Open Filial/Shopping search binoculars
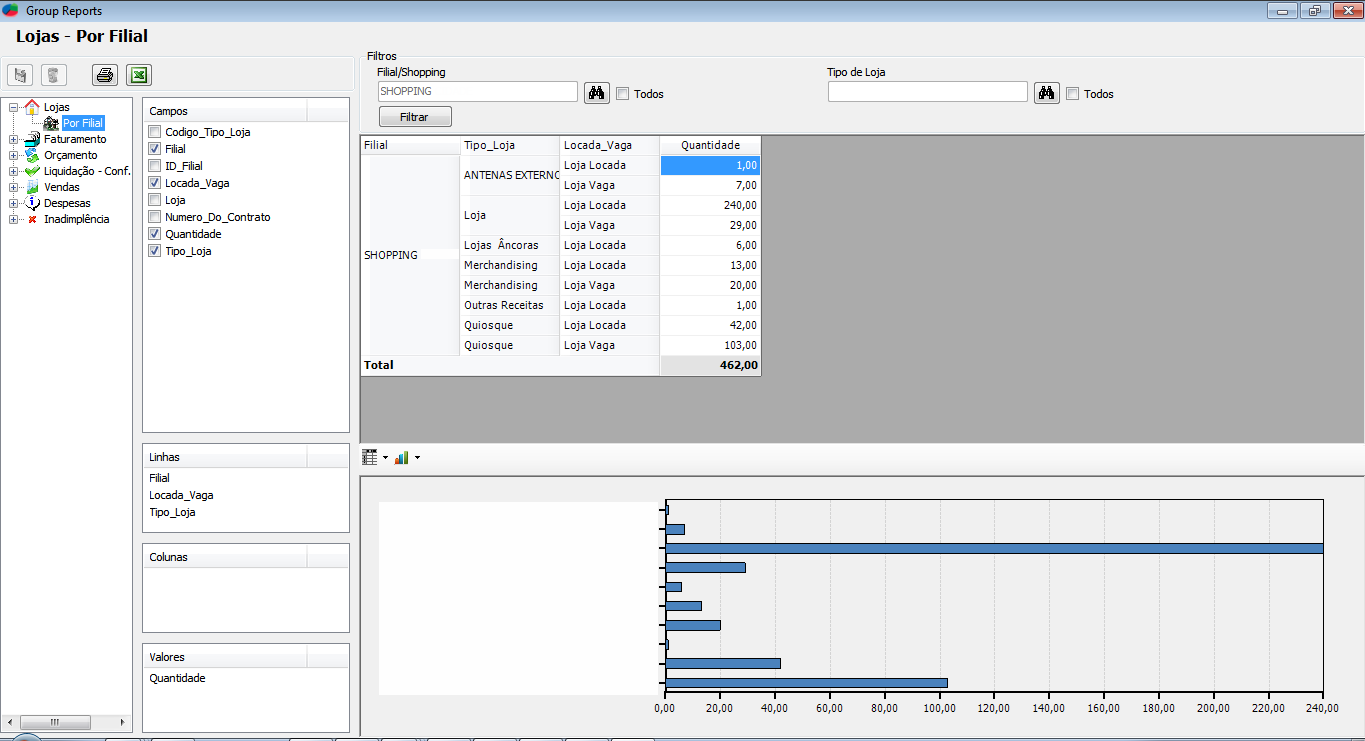This screenshot has width=1365, height=741. point(597,93)
